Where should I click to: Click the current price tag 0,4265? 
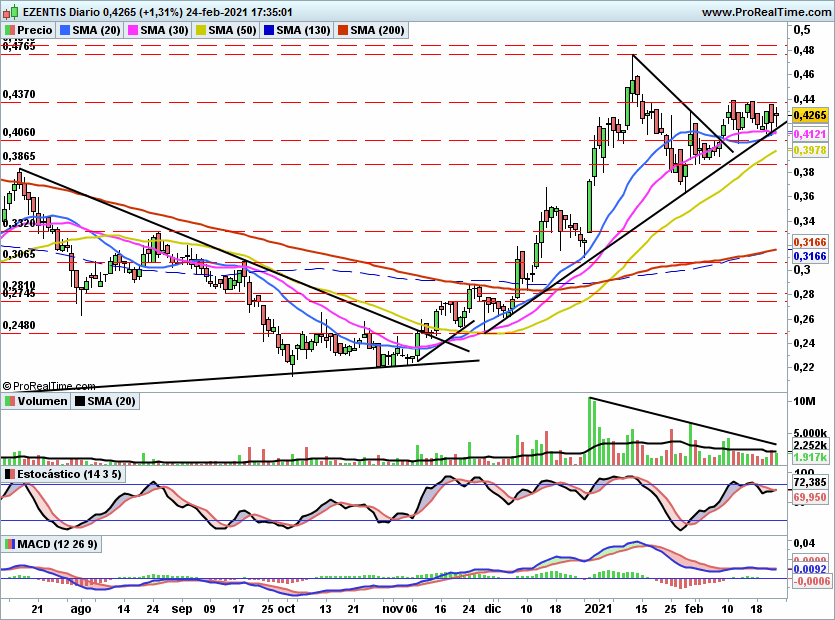click(x=810, y=115)
